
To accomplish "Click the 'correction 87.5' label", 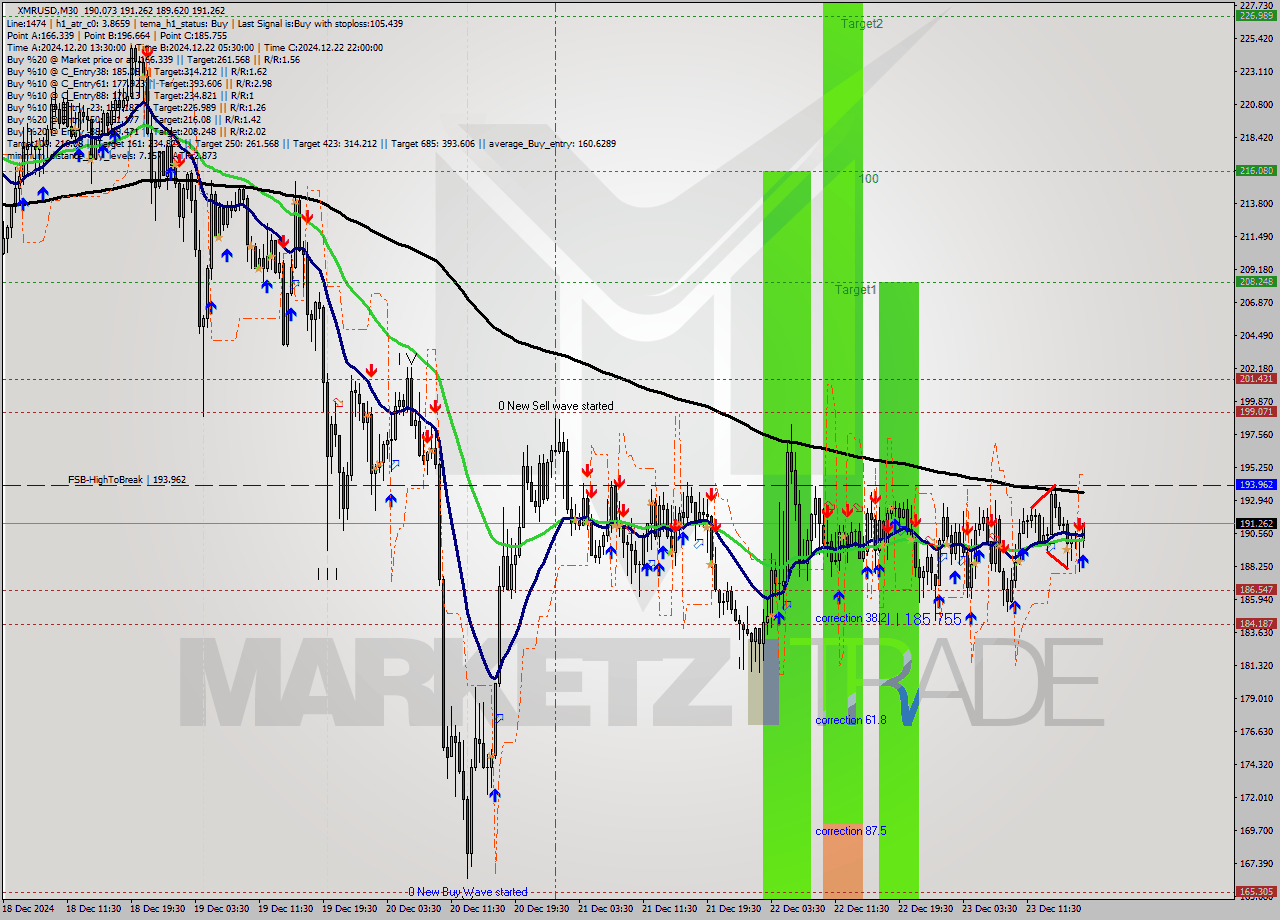I will (850, 831).
